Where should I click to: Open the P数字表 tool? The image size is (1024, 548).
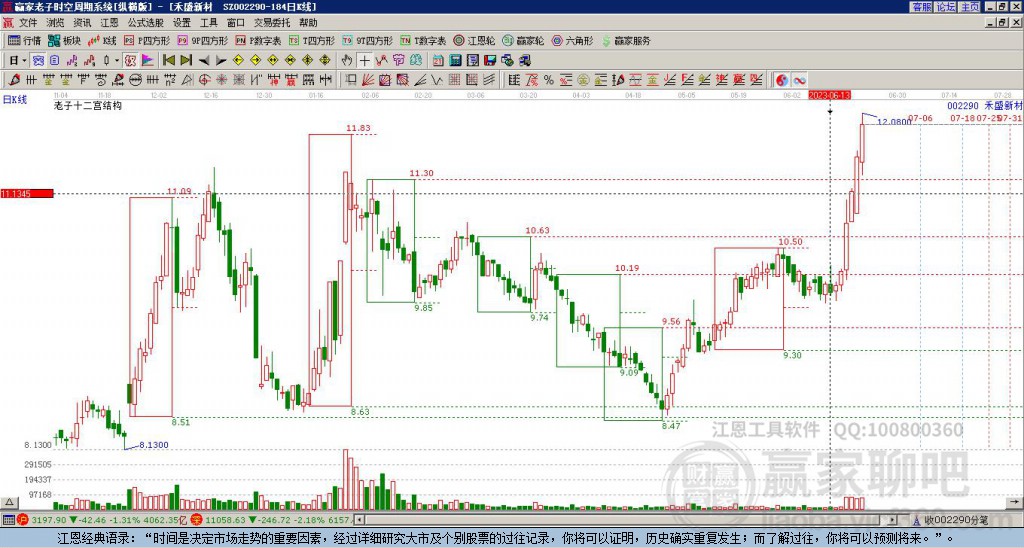[x=259, y=40]
